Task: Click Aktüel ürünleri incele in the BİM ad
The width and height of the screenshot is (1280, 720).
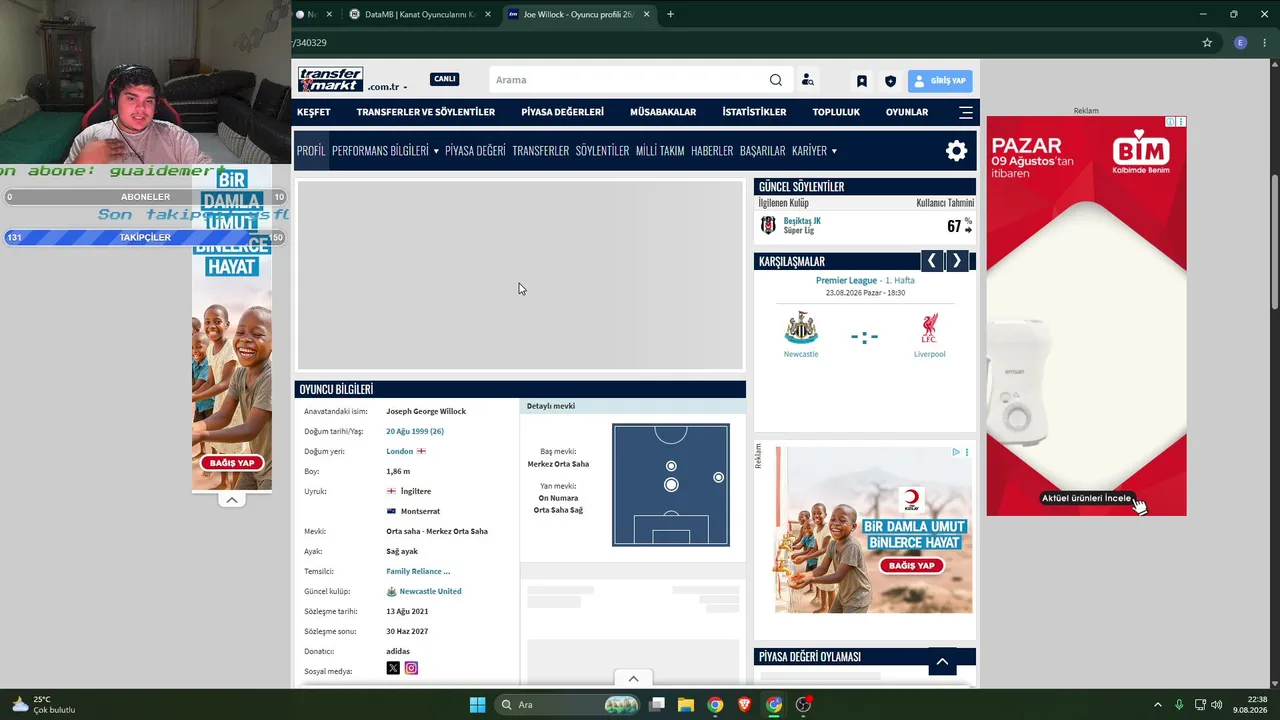Action: [x=1087, y=498]
